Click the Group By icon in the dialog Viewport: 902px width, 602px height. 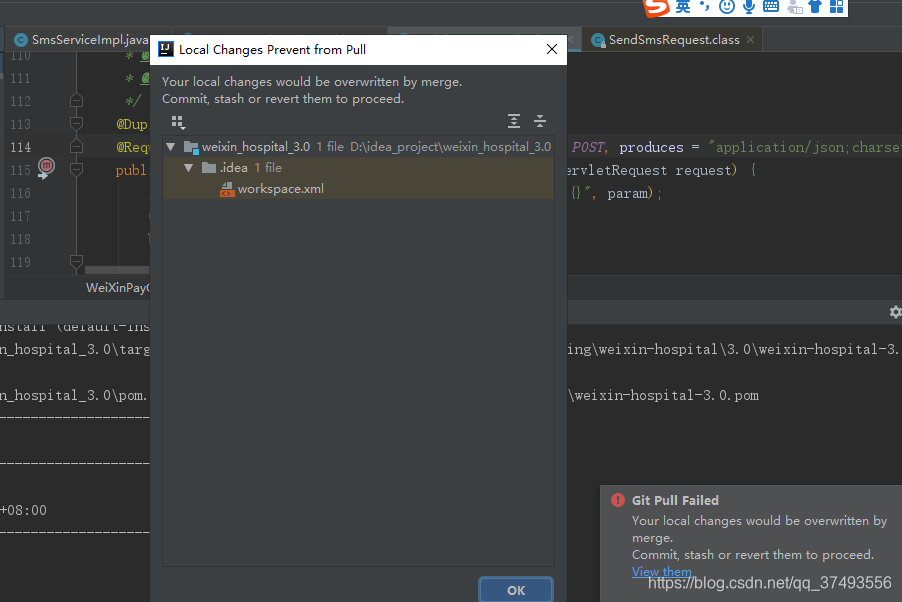(x=178, y=122)
